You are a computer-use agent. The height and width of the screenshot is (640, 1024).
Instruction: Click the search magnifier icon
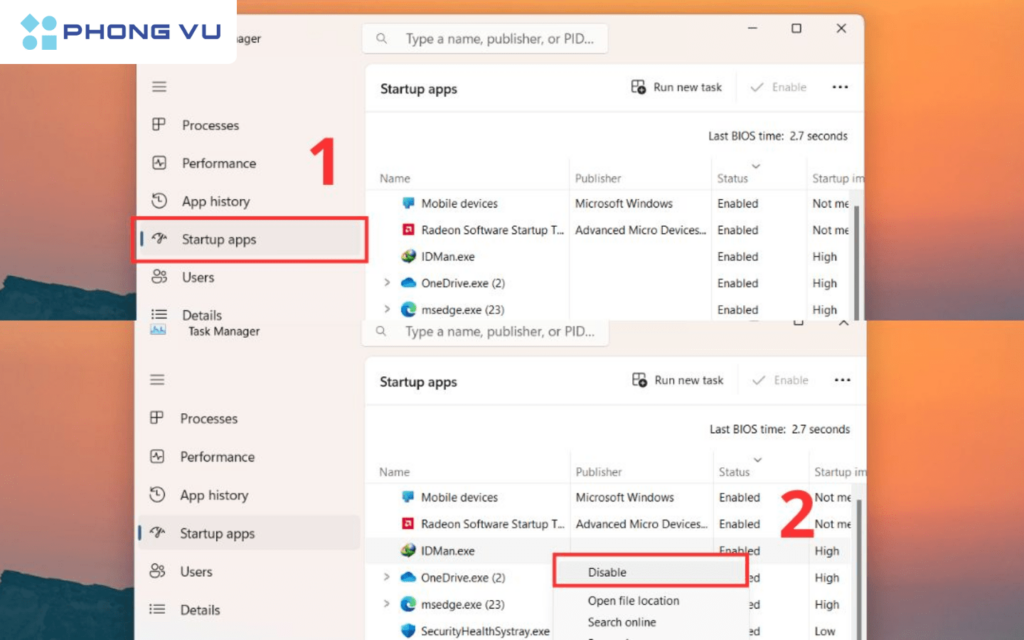381,38
